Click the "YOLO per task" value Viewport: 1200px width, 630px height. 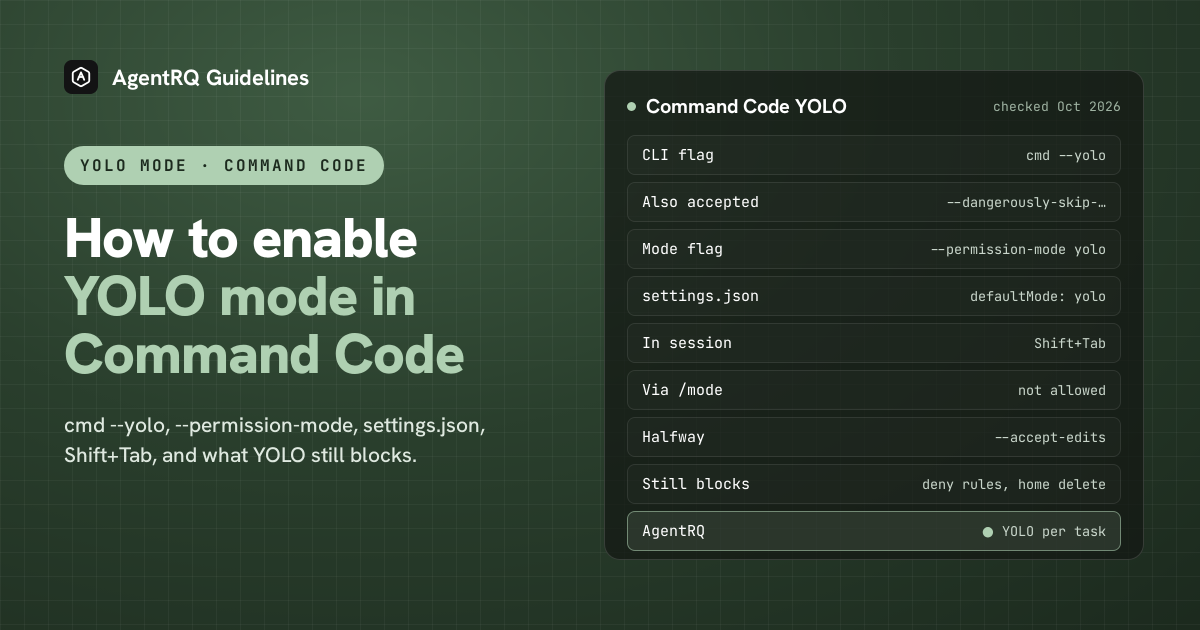tap(1054, 531)
